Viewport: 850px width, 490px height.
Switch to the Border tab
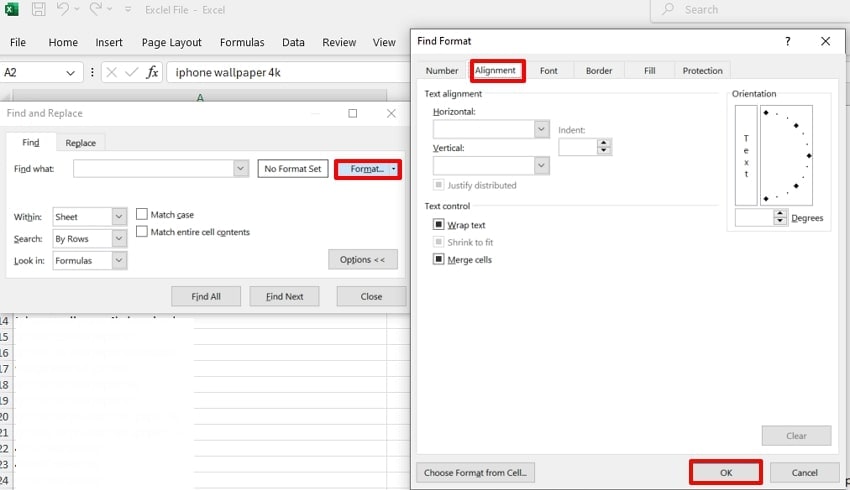click(598, 70)
